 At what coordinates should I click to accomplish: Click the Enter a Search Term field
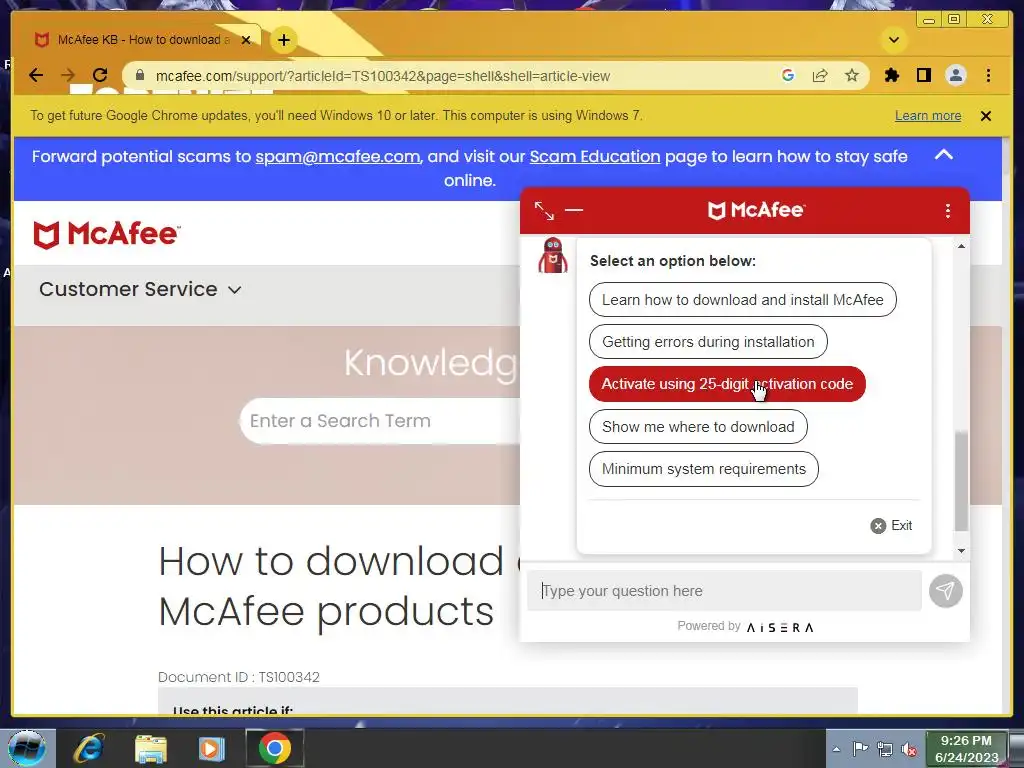[x=379, y=421]
